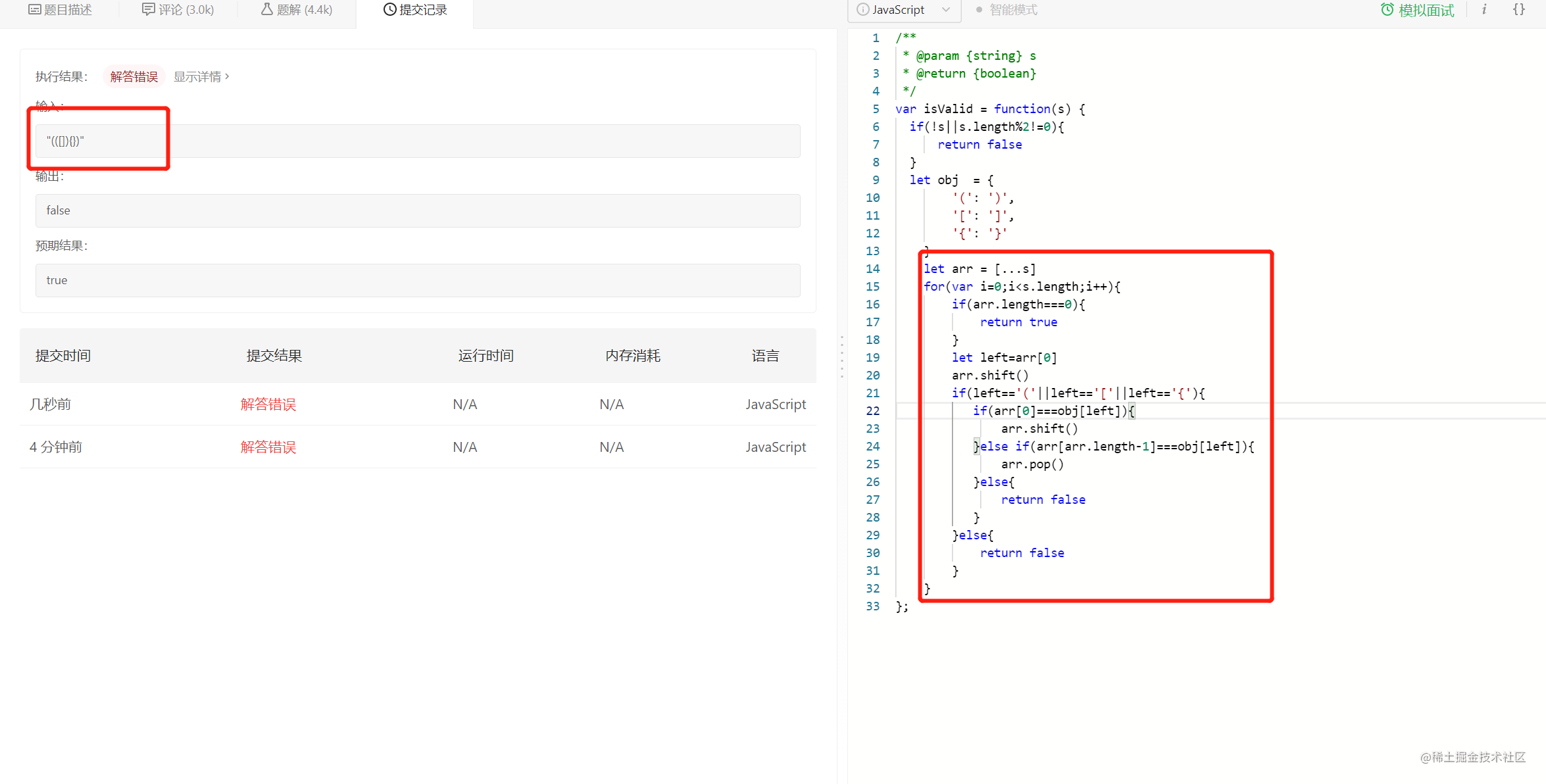Open the 几秒前 submission result link
Viewport: 1546px width, 784px height.
pos(268,404)
